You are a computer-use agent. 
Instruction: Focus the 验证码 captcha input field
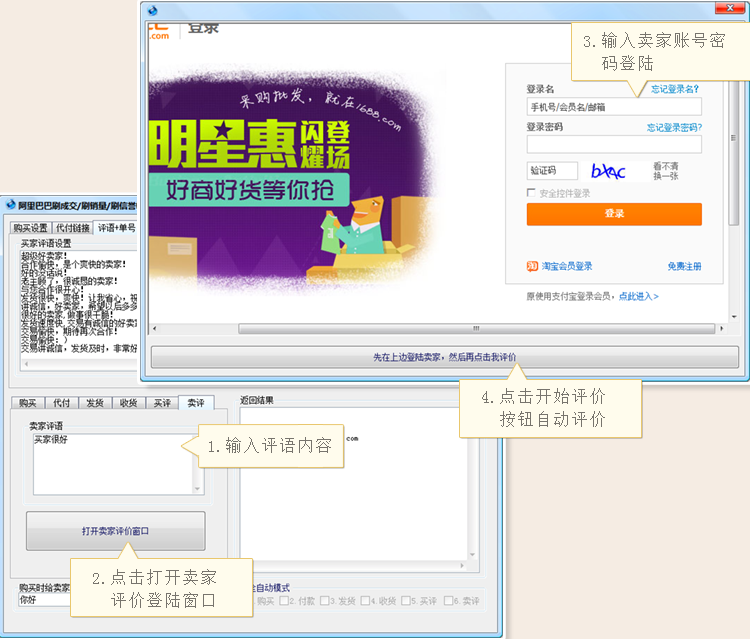552,171
